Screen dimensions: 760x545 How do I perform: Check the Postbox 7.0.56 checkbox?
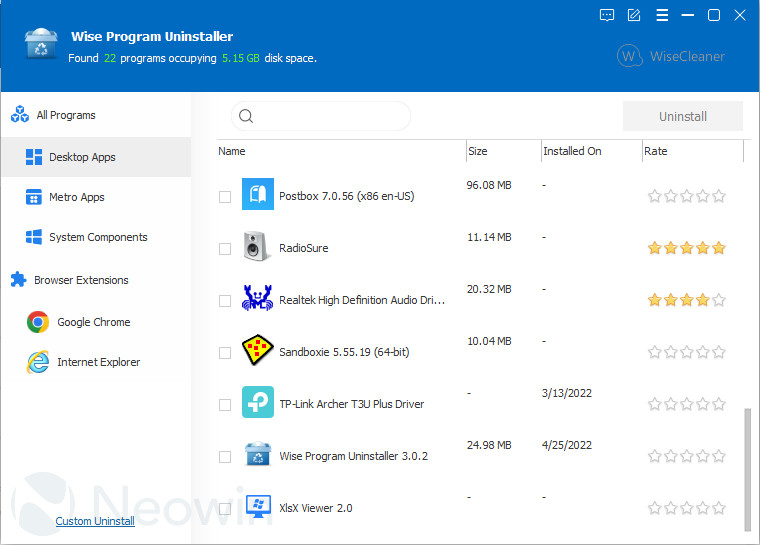click(x=225, y=197)
